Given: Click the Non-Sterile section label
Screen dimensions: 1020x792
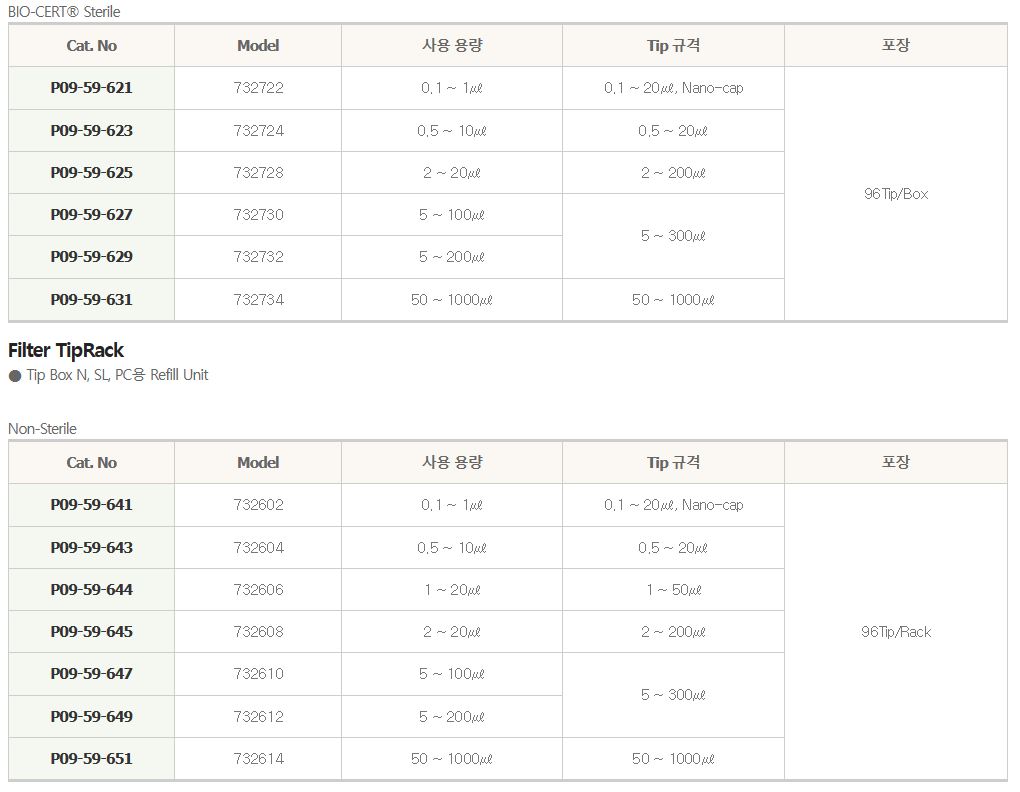Looking at the screenshot, I should [42, 429].
